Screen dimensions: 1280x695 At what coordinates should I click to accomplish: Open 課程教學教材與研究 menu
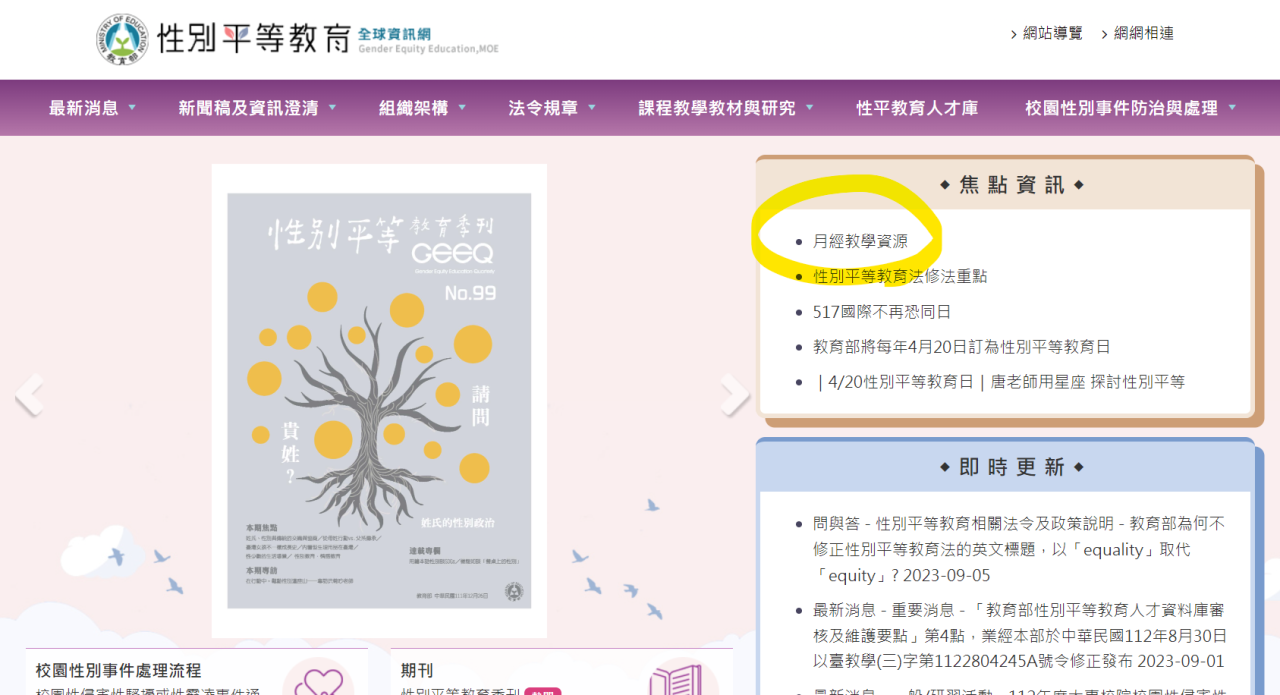726,108
